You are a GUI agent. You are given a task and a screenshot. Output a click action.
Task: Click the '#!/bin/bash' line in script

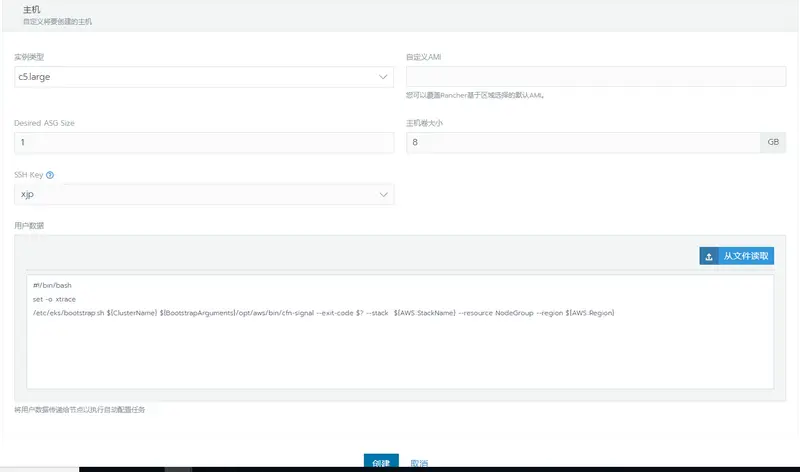coord(52,285)
